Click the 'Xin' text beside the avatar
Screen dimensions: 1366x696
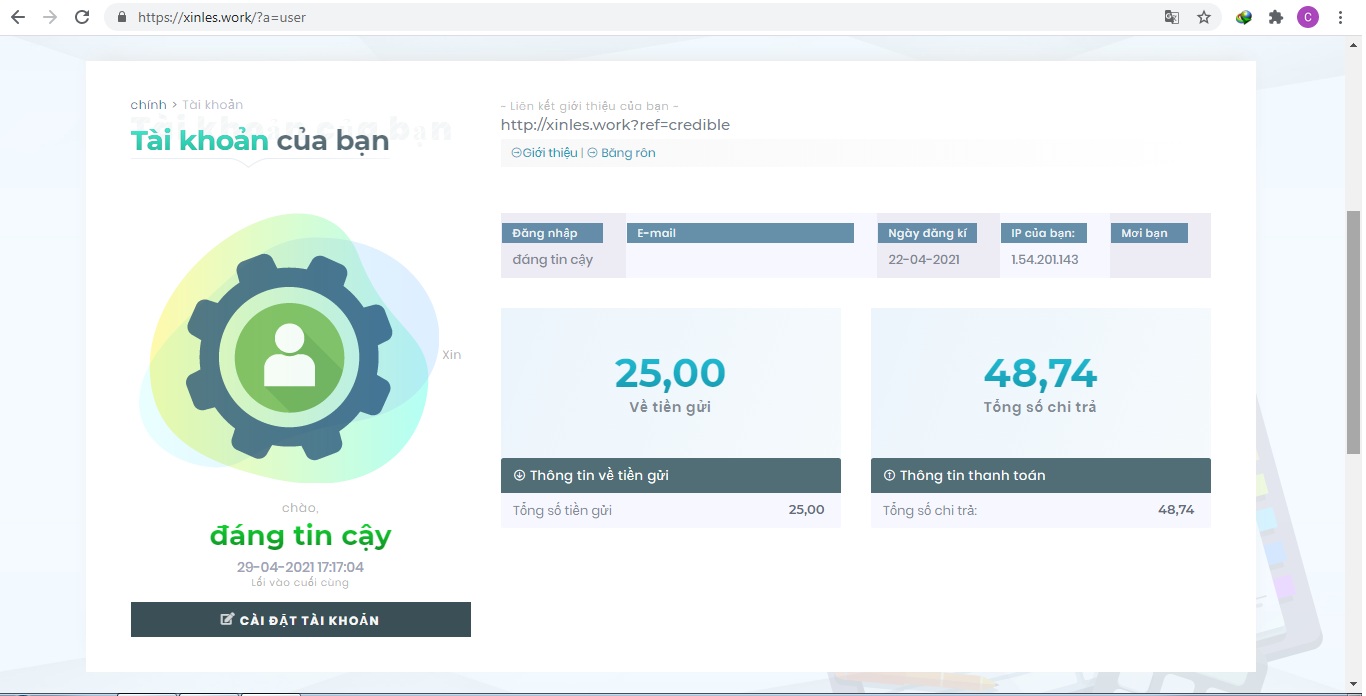(452, 355)
